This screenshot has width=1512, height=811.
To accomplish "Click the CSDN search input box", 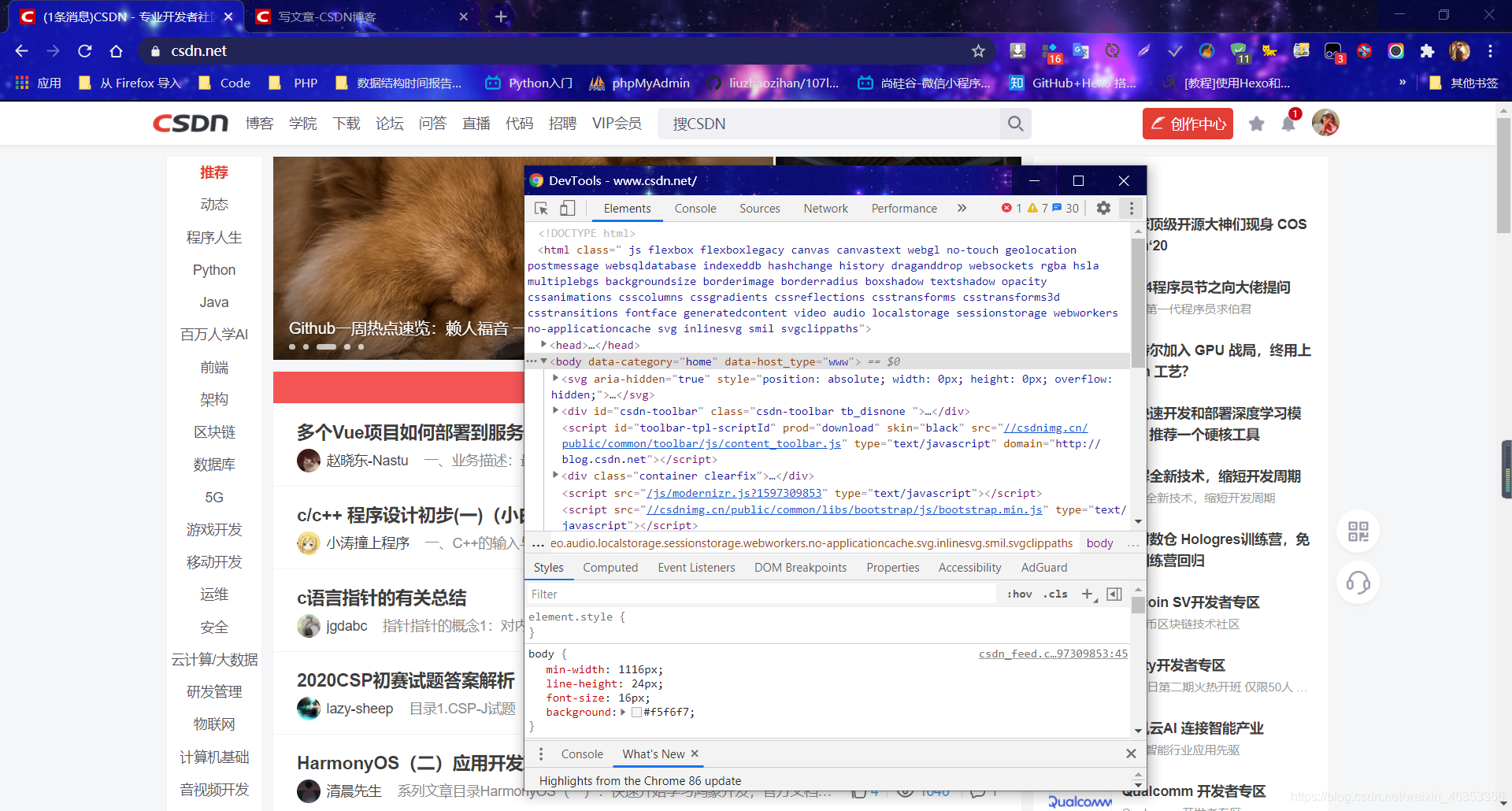I will (828, 124).
